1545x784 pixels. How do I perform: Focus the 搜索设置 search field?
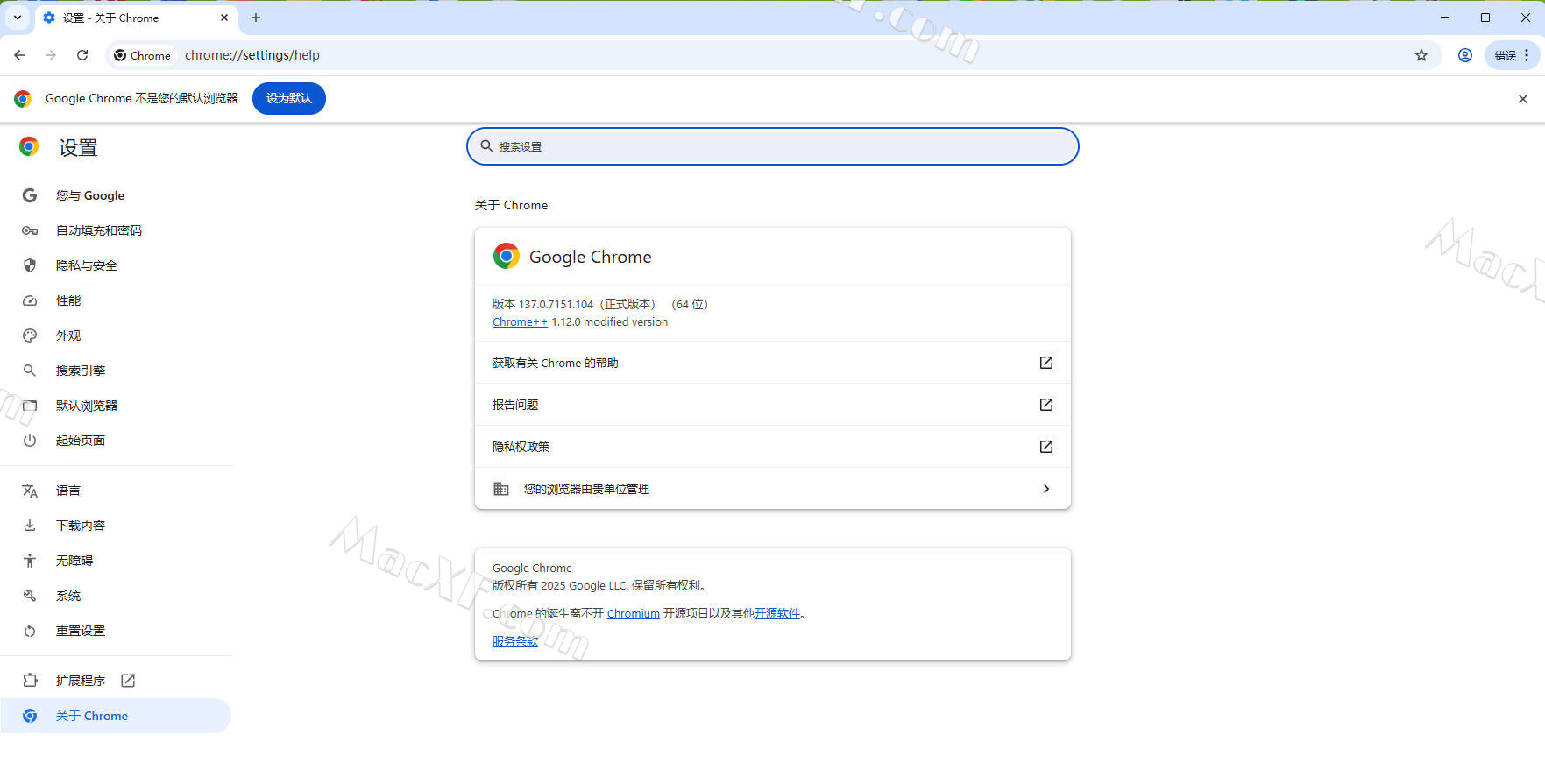772,146
